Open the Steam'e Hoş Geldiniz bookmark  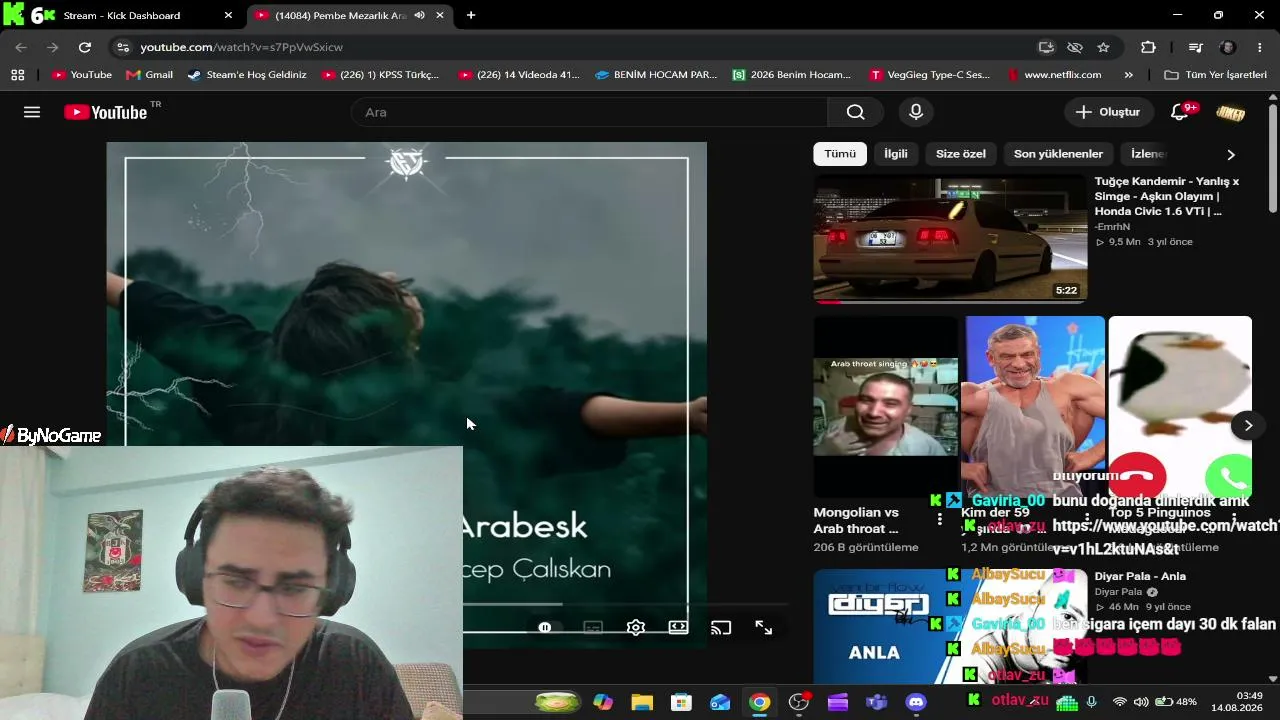point(246,75)
